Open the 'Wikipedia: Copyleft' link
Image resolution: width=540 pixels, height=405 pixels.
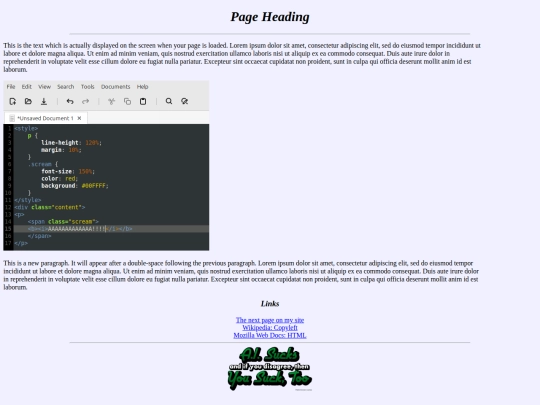pos(270,328)
